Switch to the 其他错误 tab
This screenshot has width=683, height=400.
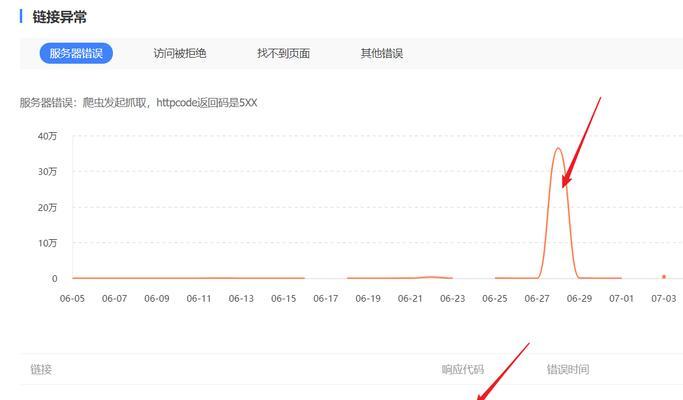point(382,53)
